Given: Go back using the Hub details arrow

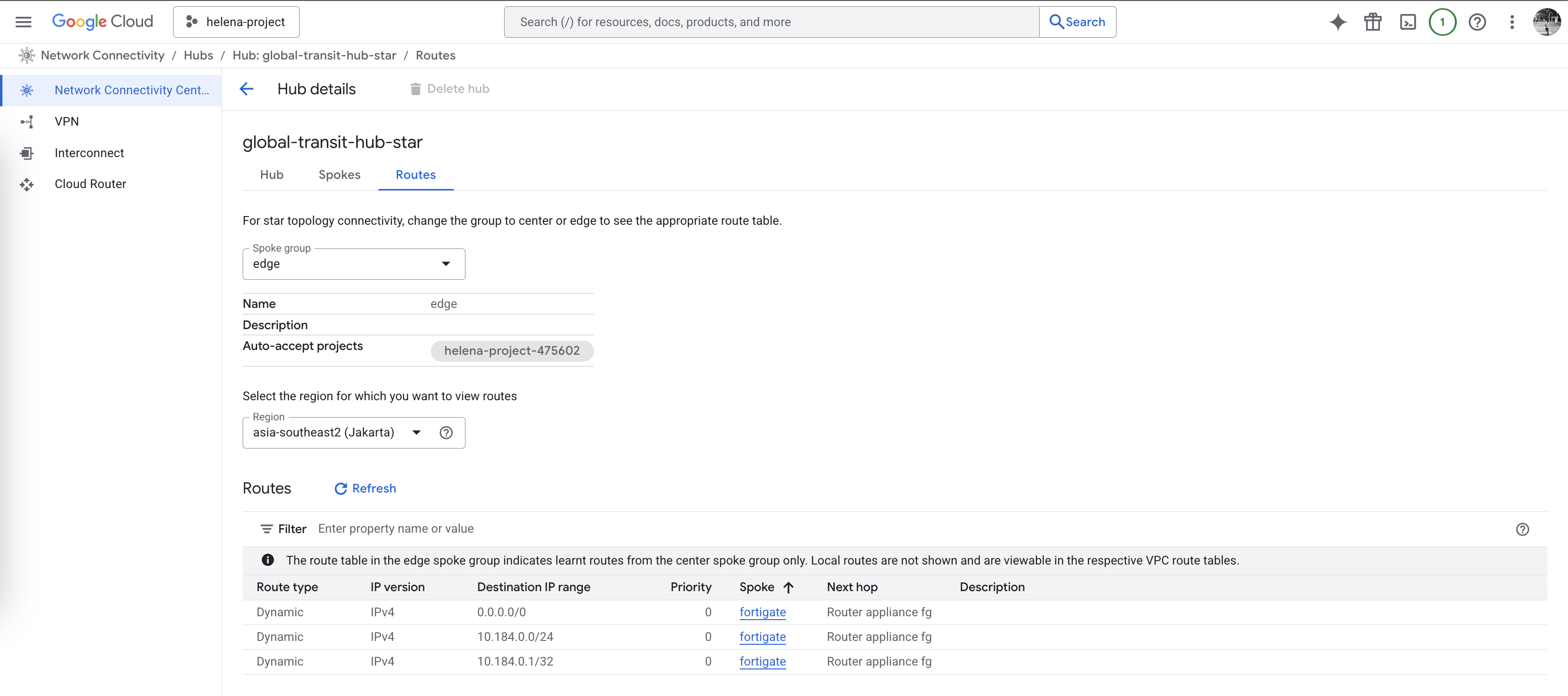Looking at the screenshot, I should tap(247, 89).
